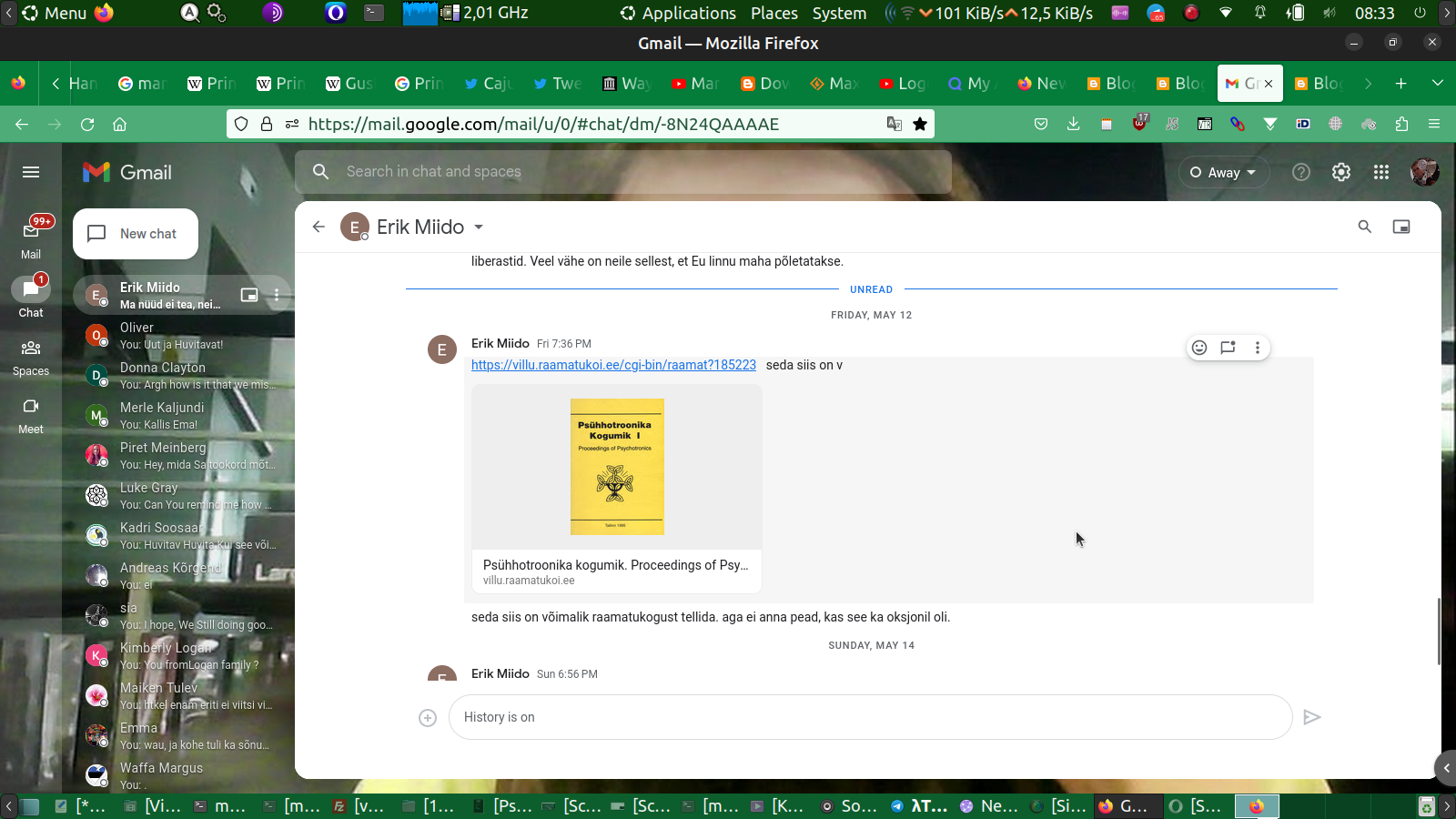The width and height of the screenshot is (1456, 819).
Task: Toggle the Gmail main menu hamburger
Action: pyautogui.click(x=31, y=172)
